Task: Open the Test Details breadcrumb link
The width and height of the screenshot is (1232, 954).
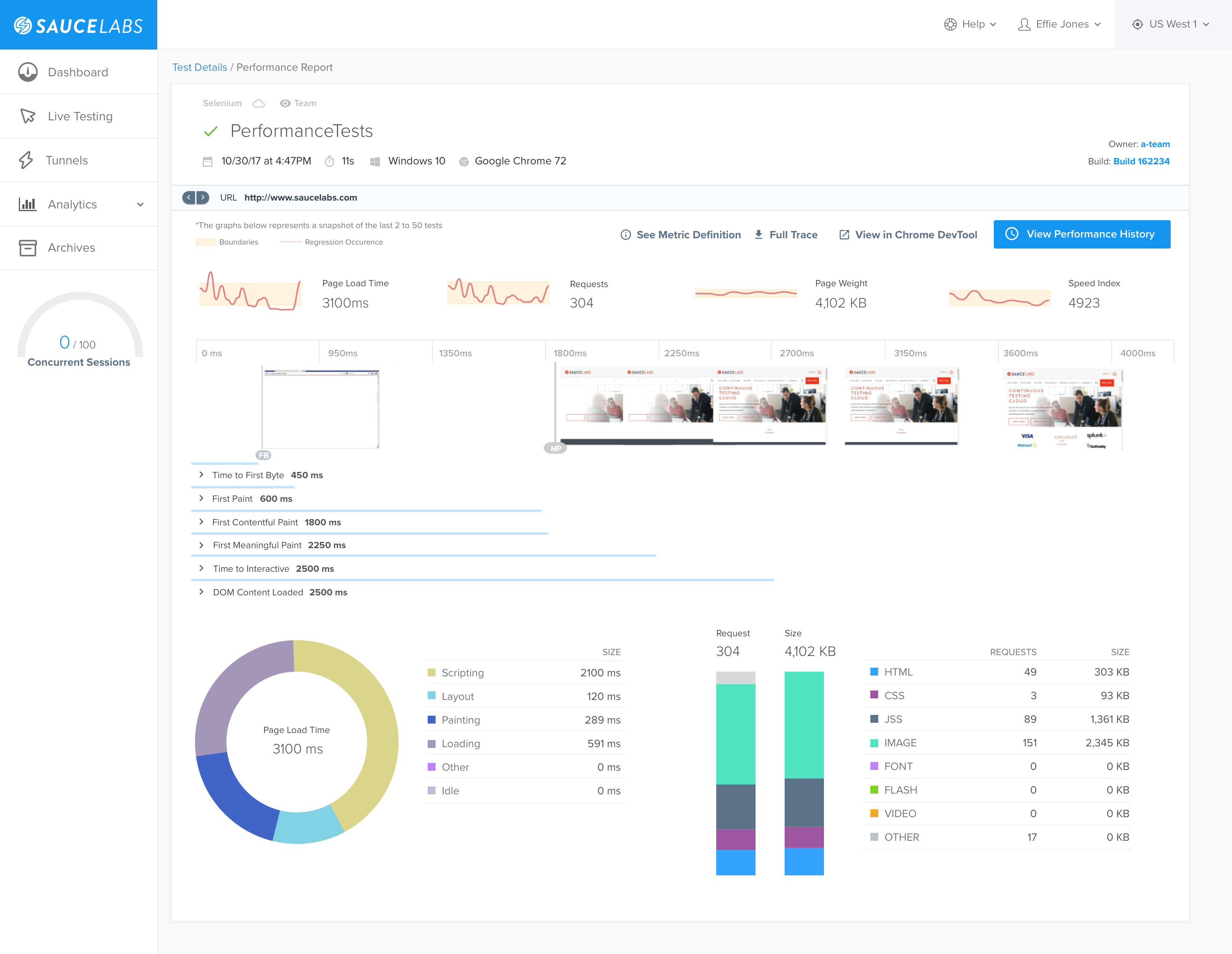Action: 199,67
